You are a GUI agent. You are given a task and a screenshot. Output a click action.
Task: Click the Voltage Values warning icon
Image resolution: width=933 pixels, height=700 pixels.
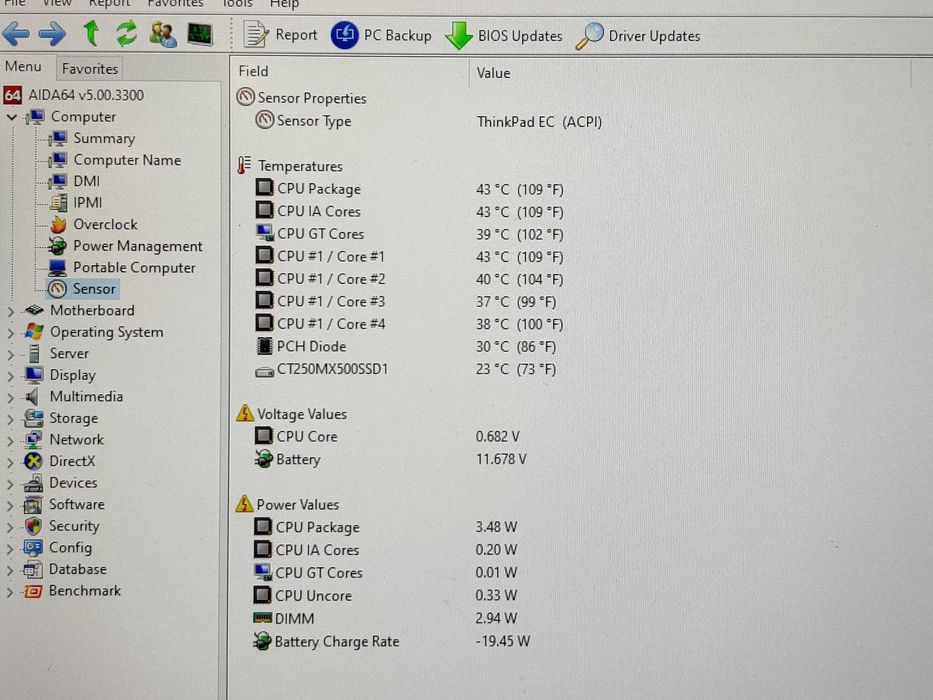pyautogui.click(x=245, y=413)
